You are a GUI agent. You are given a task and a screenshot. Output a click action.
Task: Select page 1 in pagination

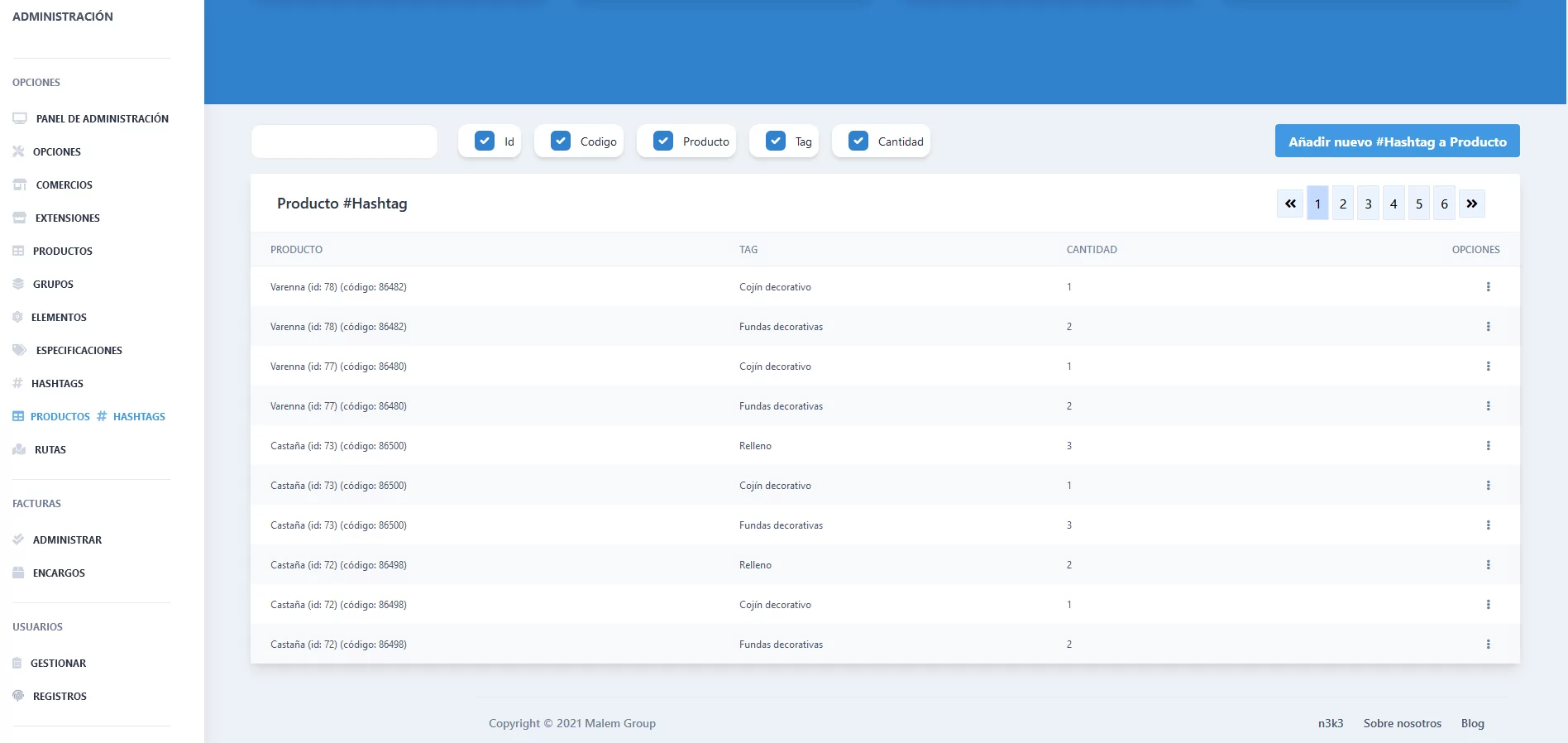tap(1317, 204)
